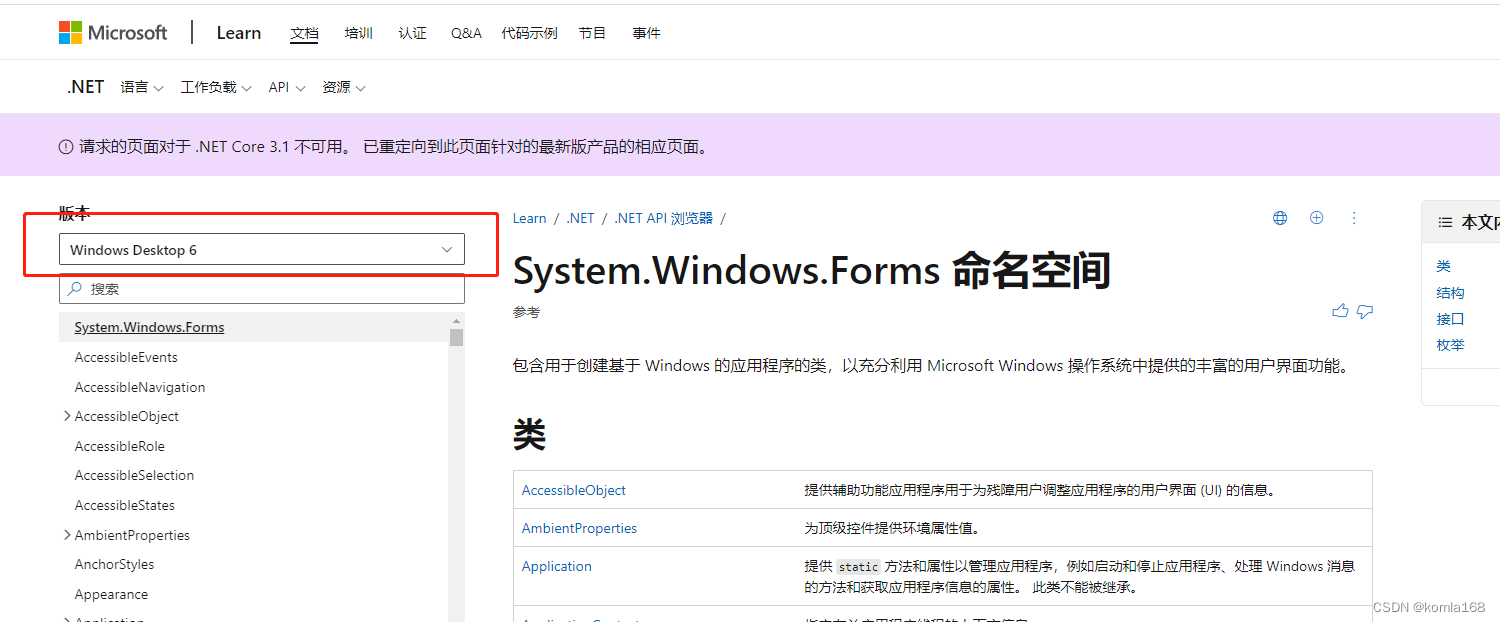Viewport: 1500px width, 622px height.
Task: Open the 事件 tab
Action: click(647, 33)
